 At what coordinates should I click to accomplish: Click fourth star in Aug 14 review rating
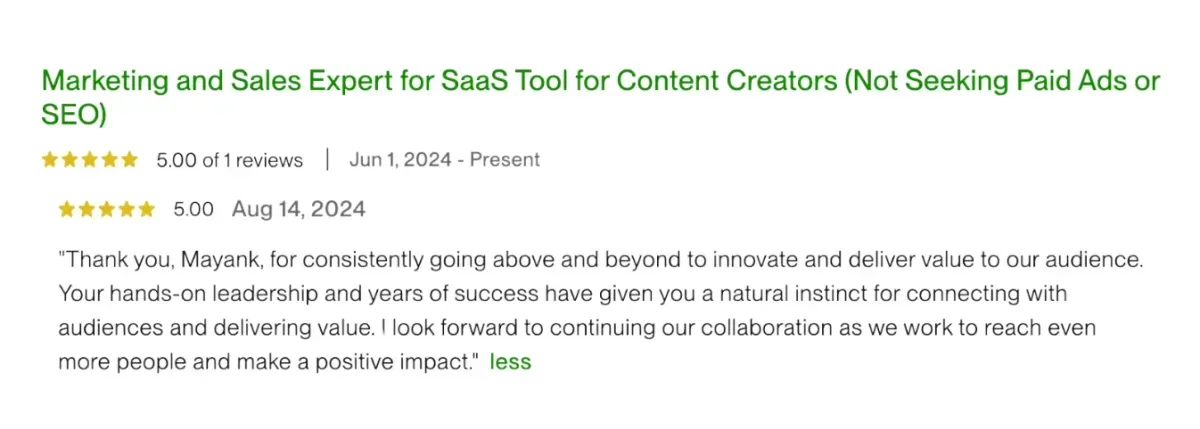coord(127,209)
